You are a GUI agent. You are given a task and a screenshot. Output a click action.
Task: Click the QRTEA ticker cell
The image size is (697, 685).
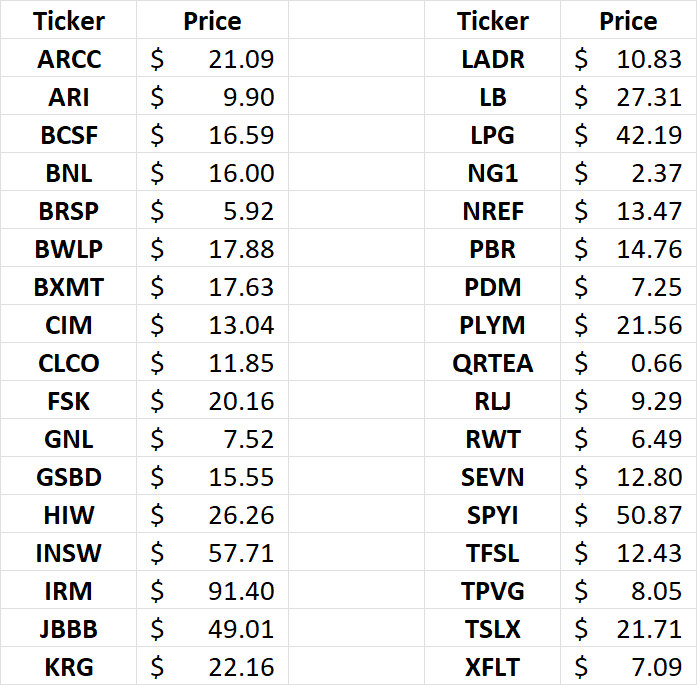pos(492,363)
